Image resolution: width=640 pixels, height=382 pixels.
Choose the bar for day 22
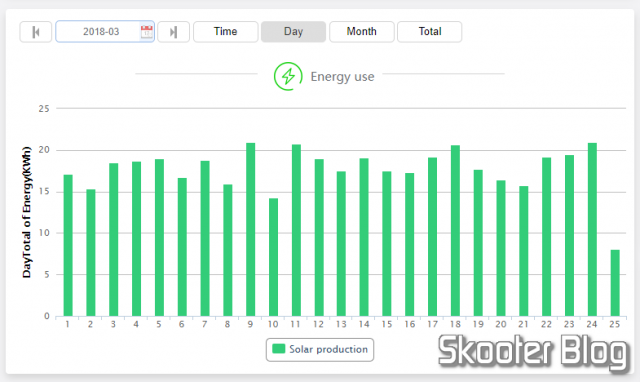point(547,237)
